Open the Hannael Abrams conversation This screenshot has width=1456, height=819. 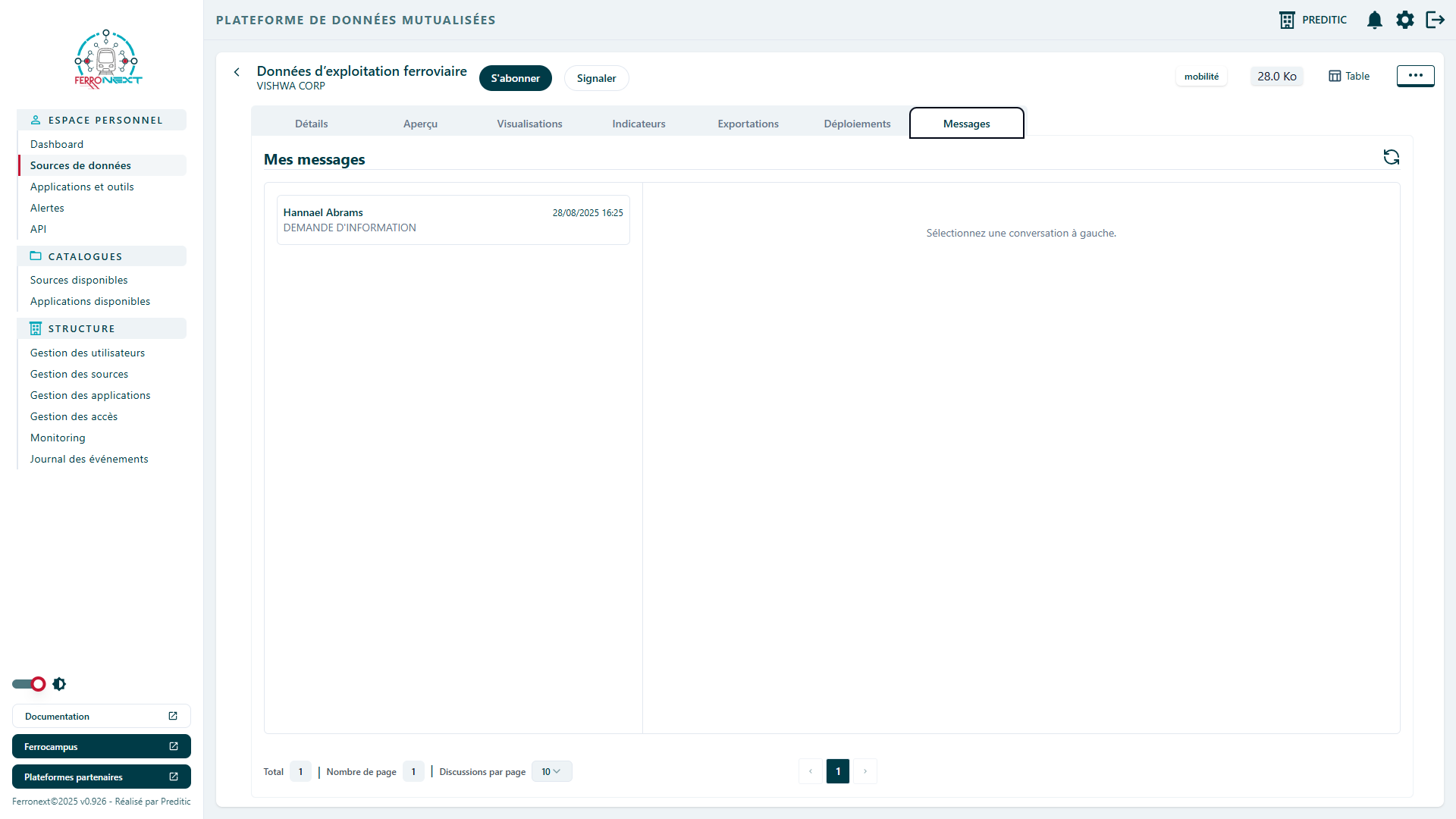(x=453, y=220)
